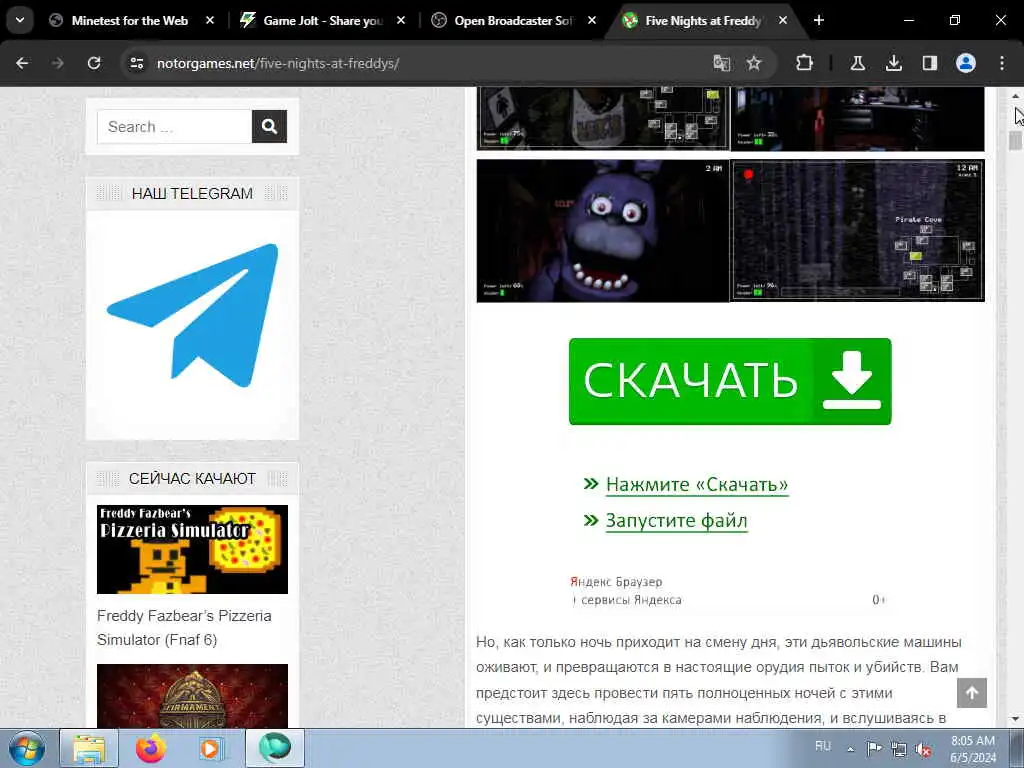Bookmark this page with star icon

pos(754,63)
